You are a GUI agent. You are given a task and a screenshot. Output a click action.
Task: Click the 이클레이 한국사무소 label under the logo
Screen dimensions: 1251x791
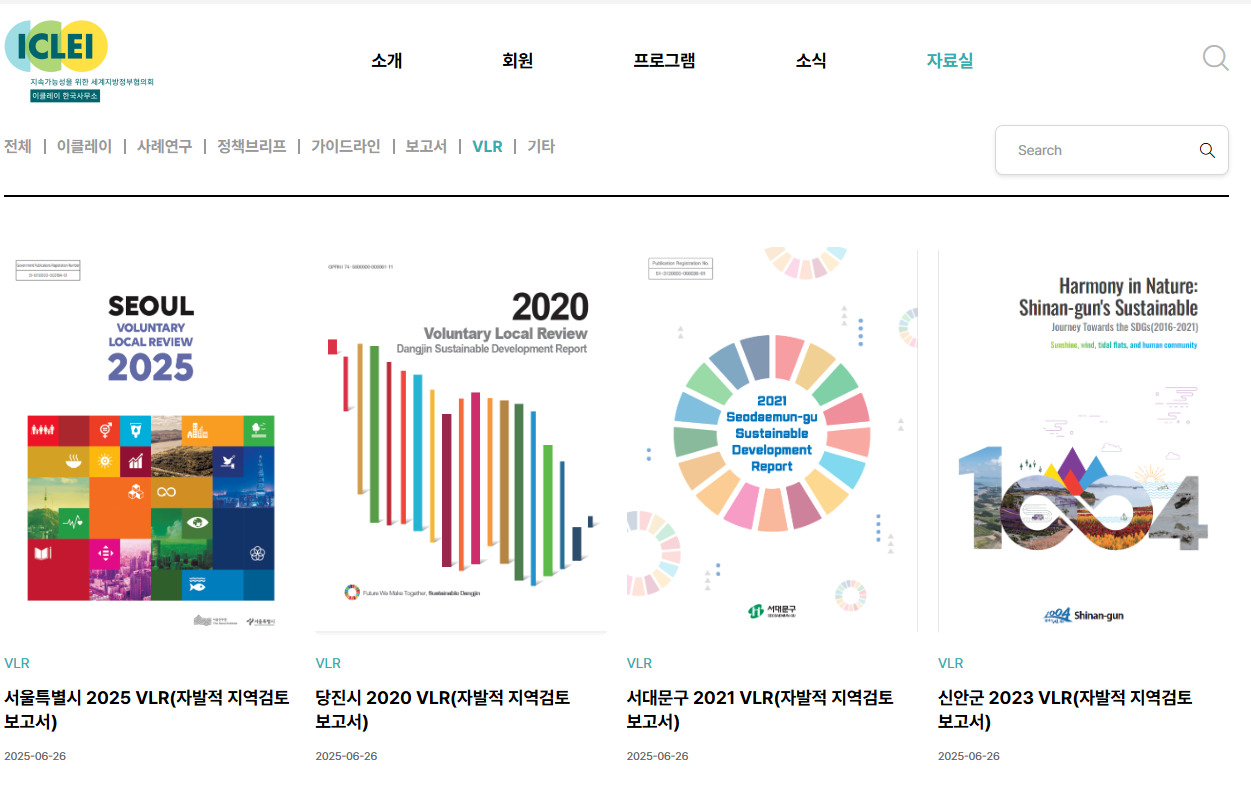click(x=65, y=96)
